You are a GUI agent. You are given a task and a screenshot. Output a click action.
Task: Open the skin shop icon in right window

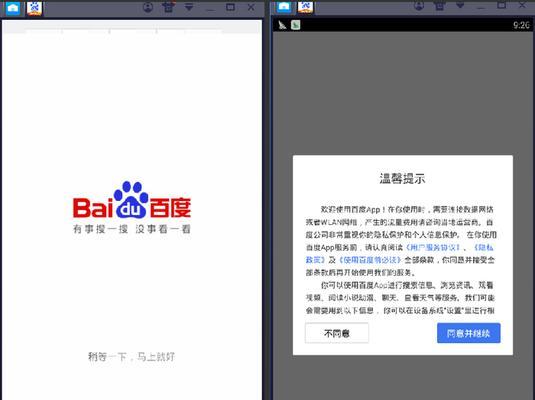[x=439, y=5]
